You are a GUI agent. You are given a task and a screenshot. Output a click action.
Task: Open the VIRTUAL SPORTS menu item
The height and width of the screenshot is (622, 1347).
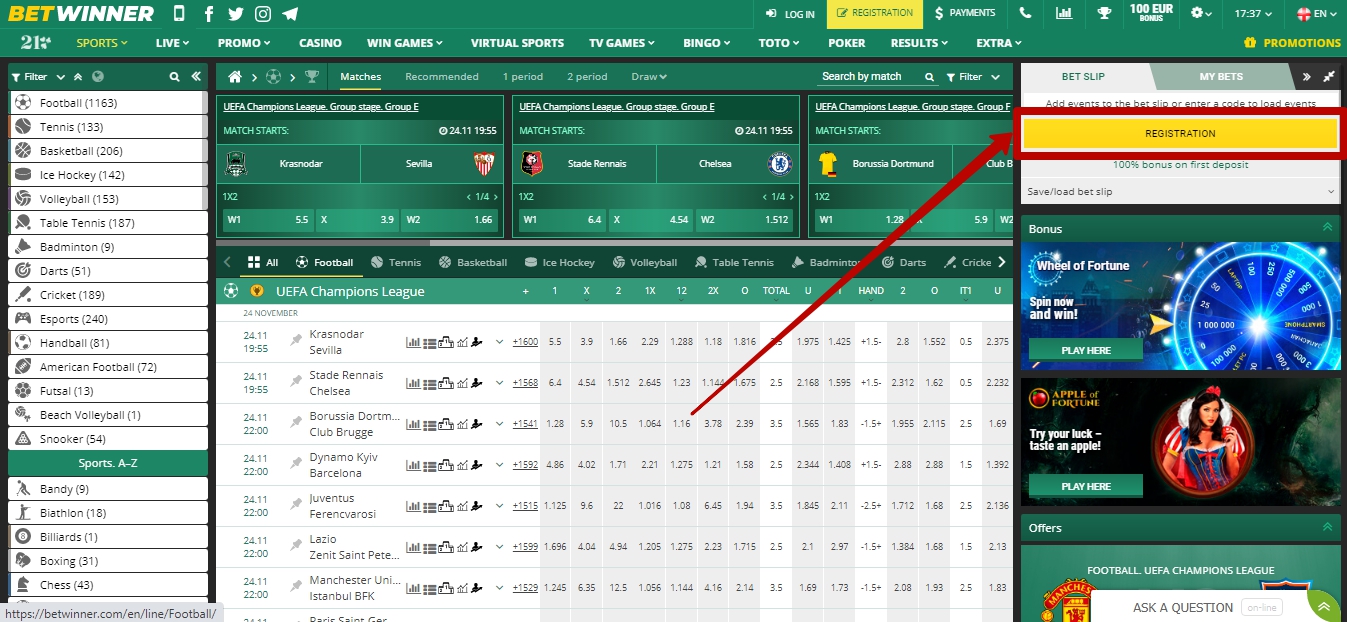point(517,43)
